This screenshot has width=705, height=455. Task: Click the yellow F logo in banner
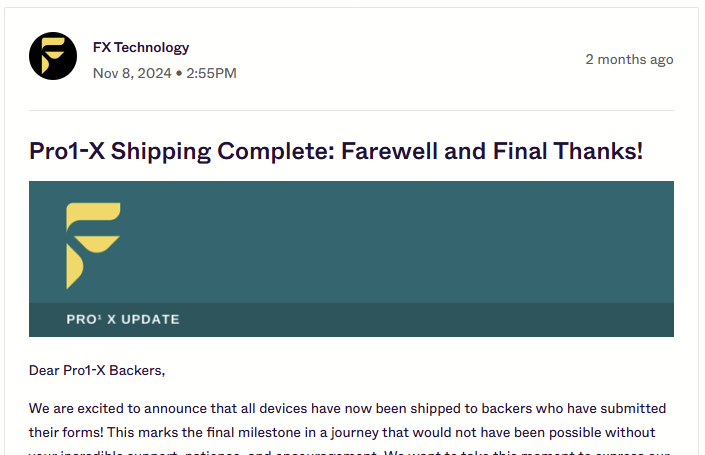92,244
